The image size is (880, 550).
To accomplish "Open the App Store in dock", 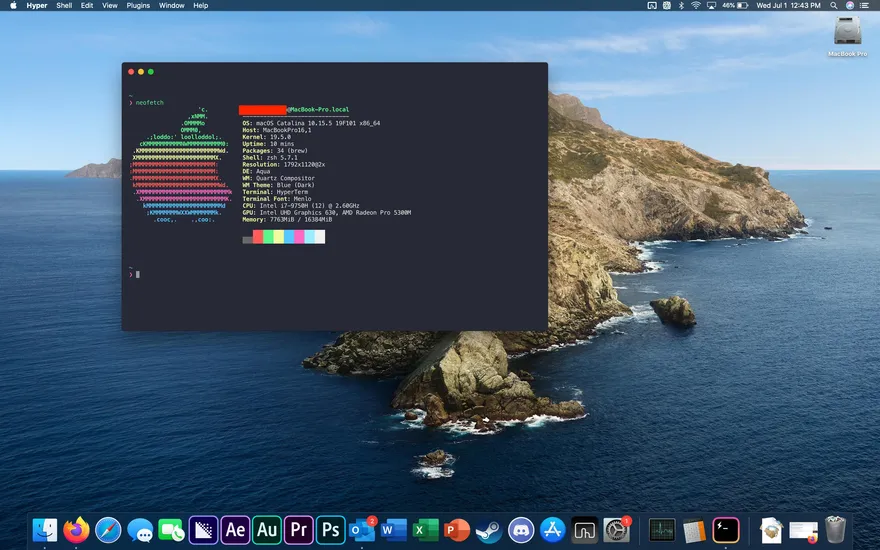I will click(552, 530).
